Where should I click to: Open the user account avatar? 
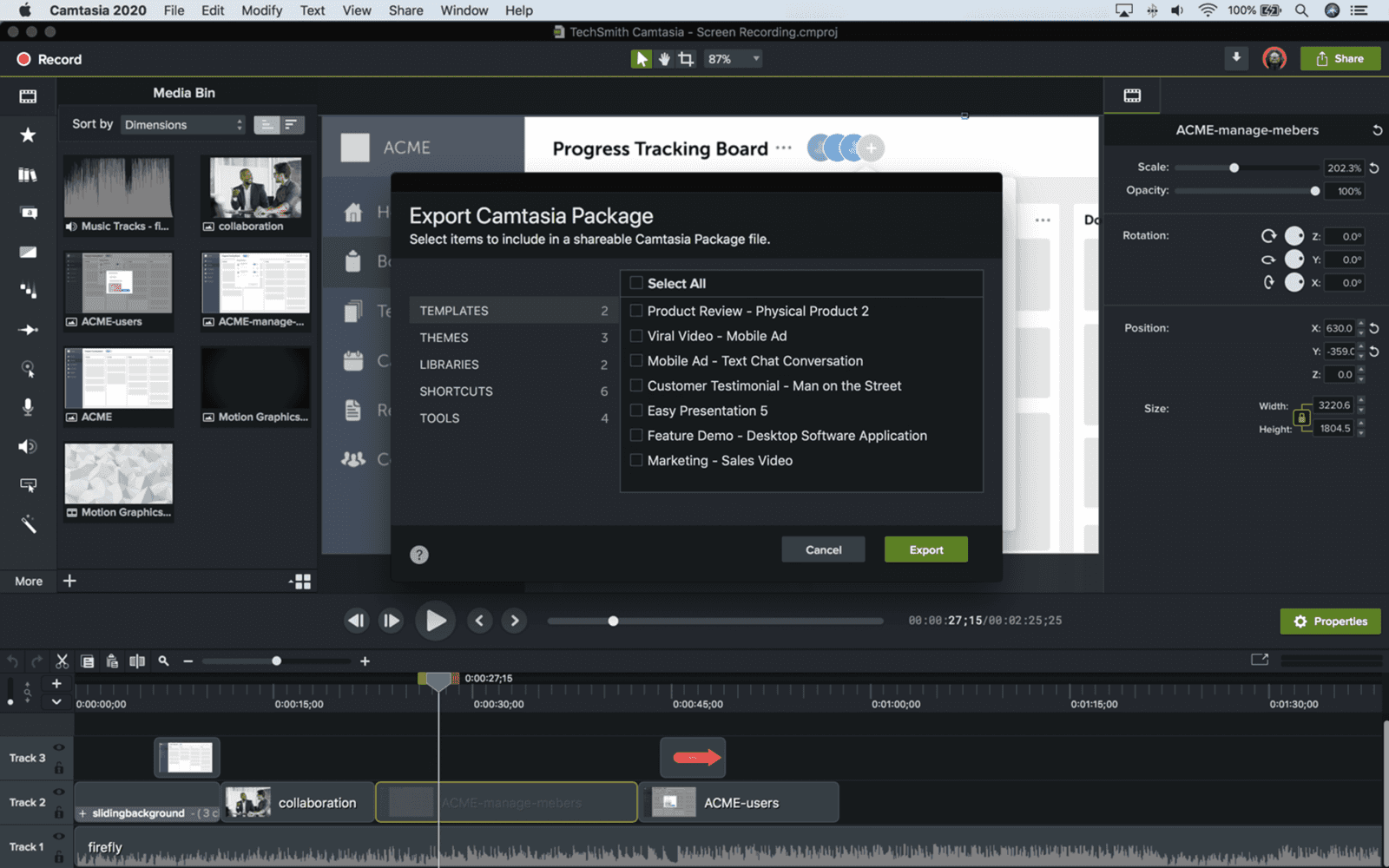[1274, 59]
